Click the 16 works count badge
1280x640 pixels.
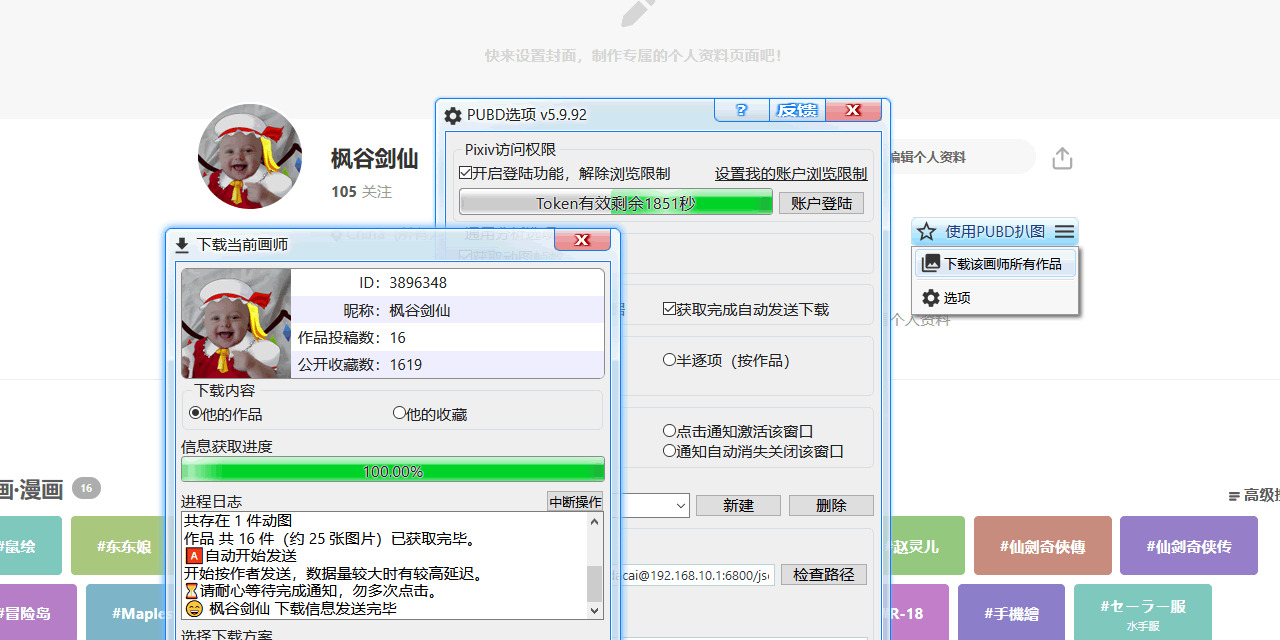pyautogui.click(x=86, y=488)
